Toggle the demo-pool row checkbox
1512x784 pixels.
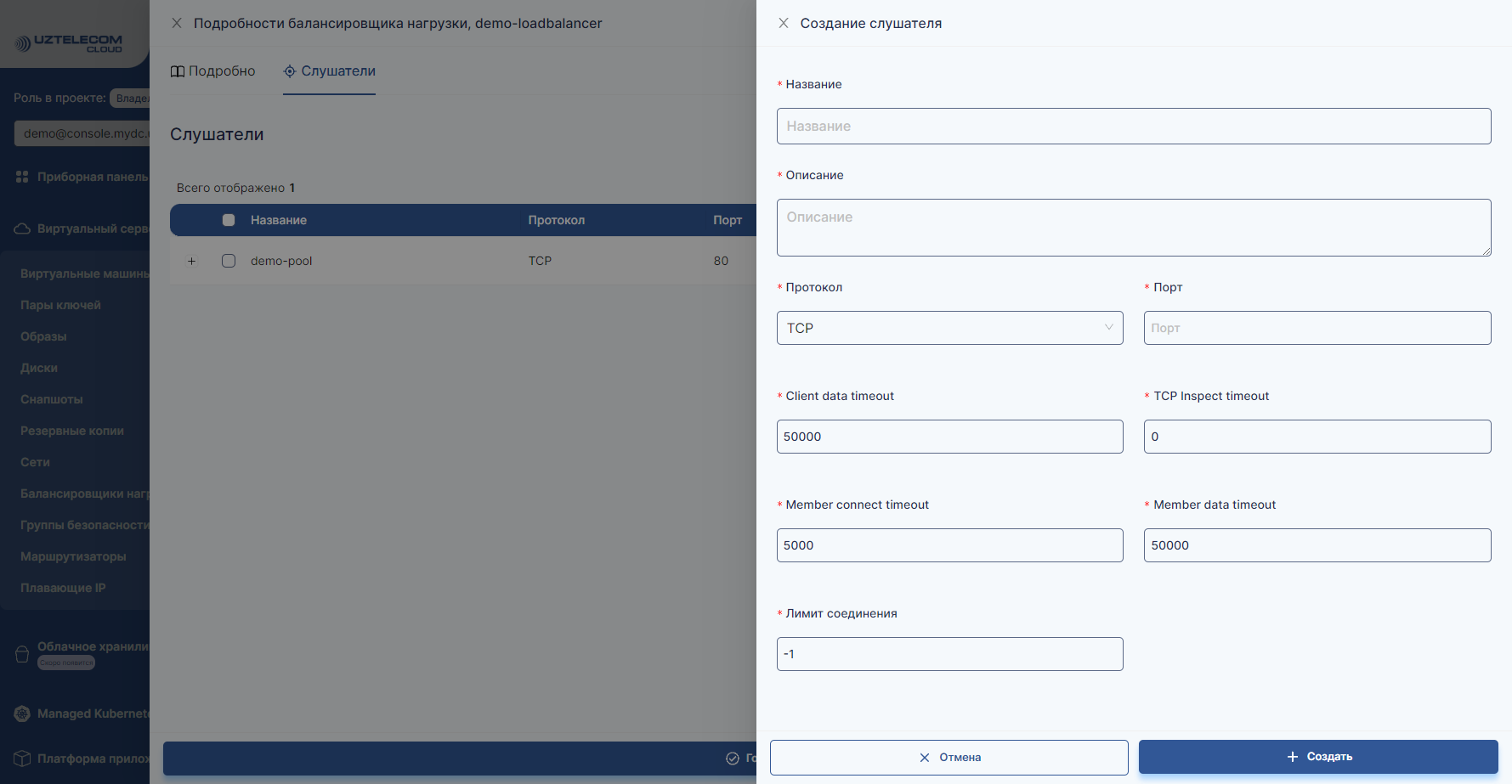point(229,261)
